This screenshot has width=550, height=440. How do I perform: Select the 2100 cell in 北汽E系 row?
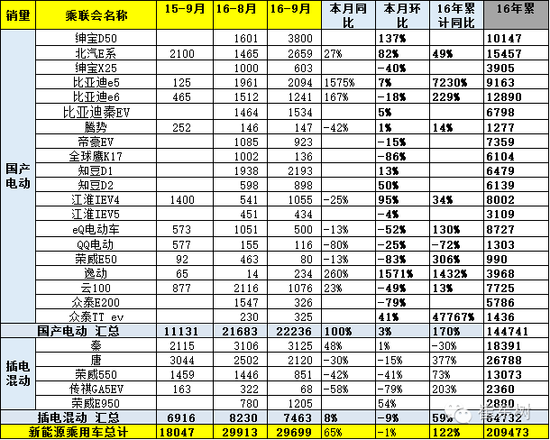185,53
